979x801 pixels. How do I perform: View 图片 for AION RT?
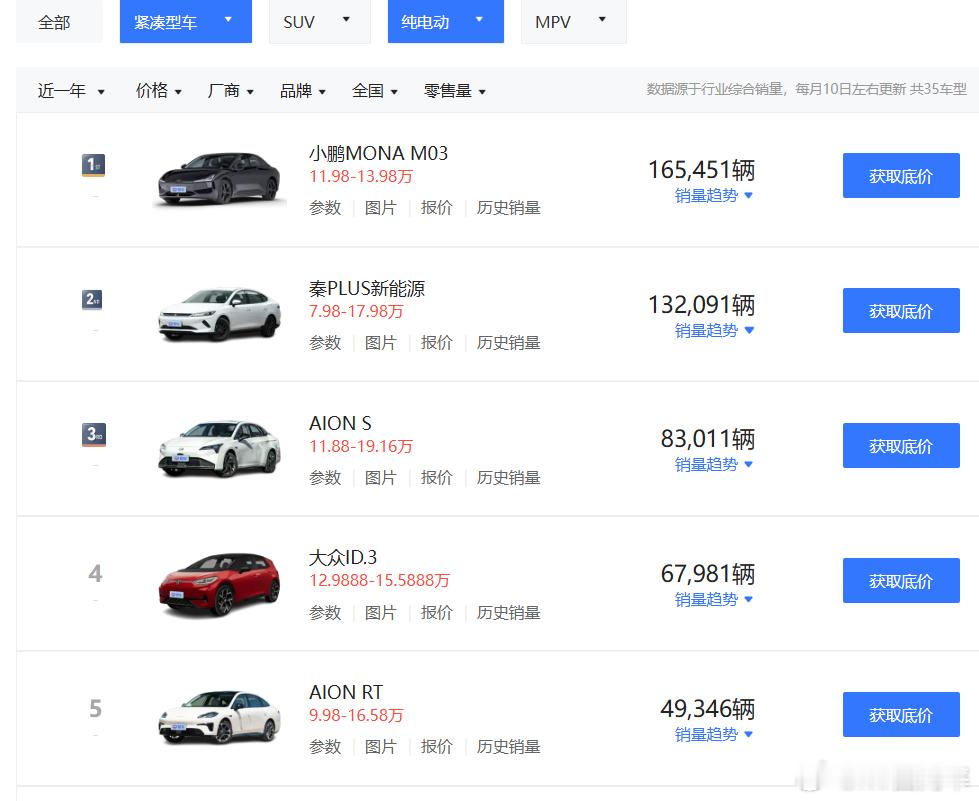pos(381,747)
